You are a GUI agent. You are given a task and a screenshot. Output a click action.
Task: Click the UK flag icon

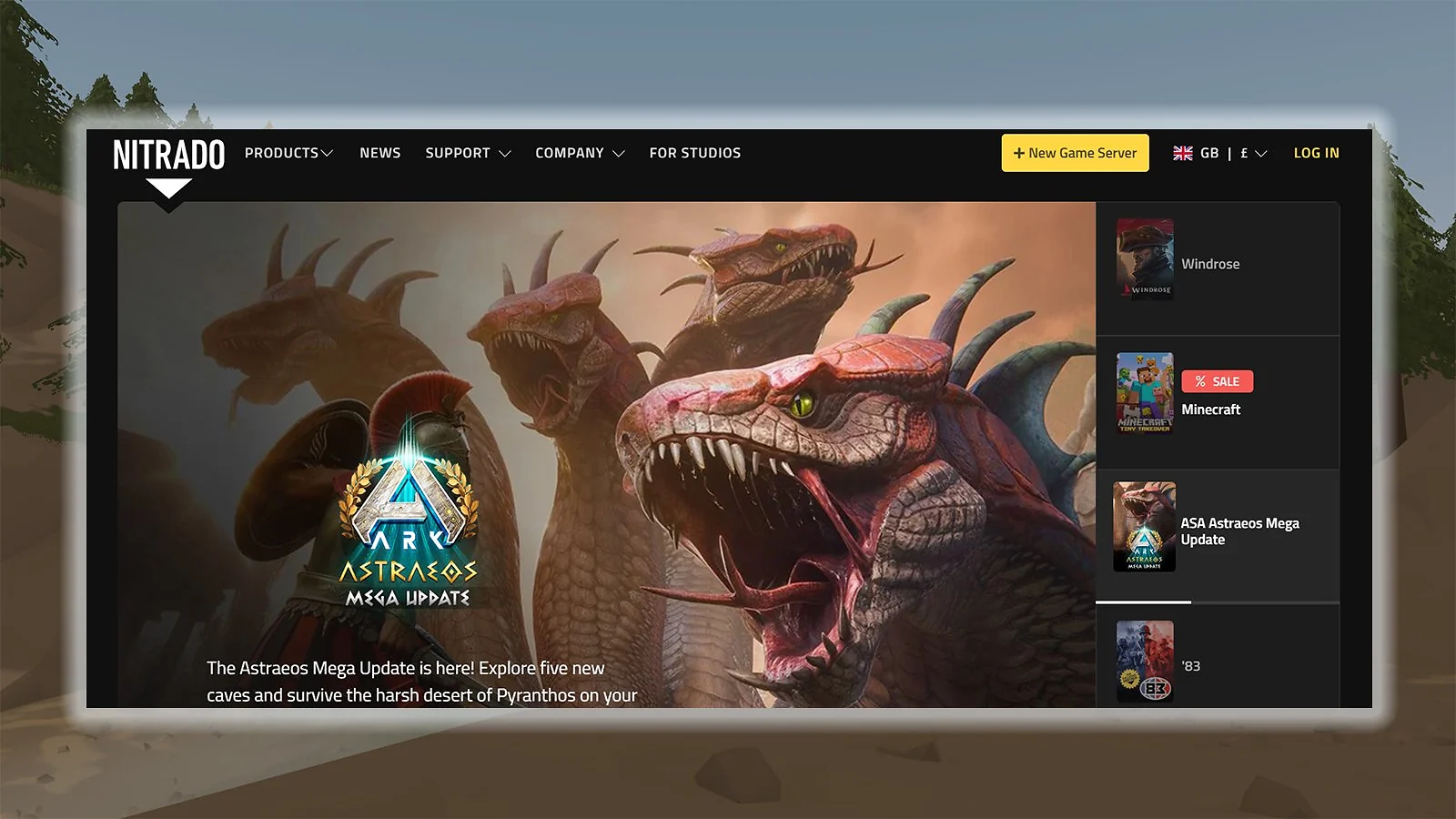(1183, 153)
